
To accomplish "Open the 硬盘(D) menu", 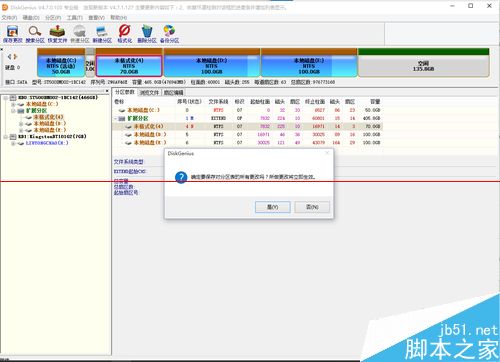I will [x=31, y=17].
